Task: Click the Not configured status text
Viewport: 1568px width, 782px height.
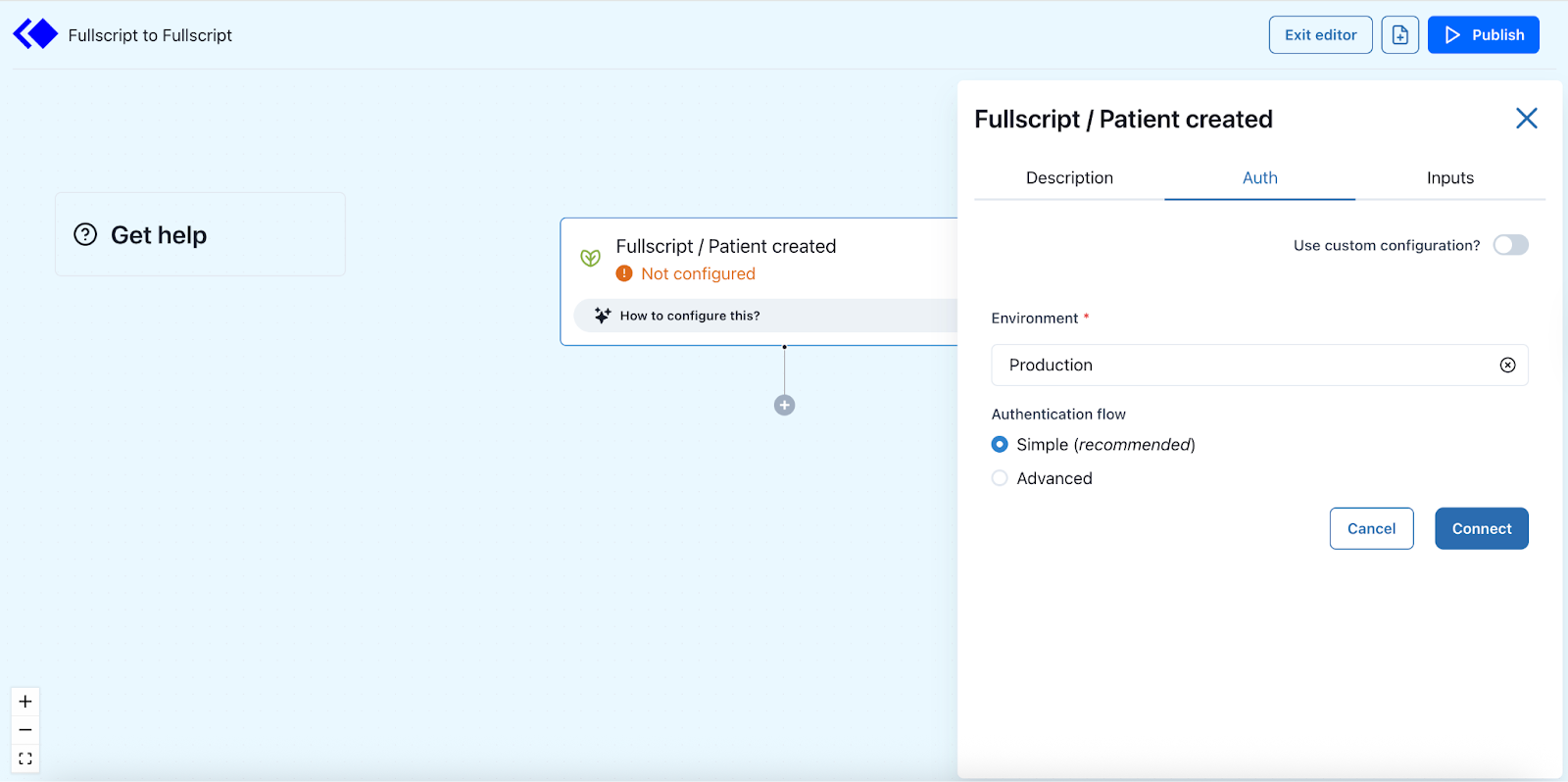Action: [698, 273]
